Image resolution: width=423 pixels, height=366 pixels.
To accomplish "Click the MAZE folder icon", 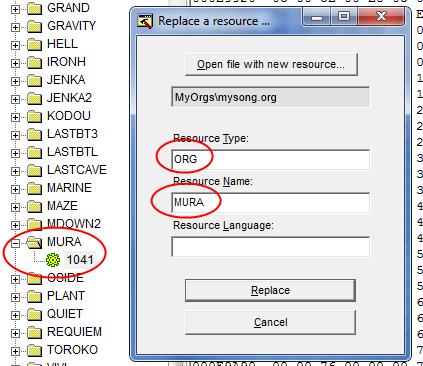I will coord(34,207).
